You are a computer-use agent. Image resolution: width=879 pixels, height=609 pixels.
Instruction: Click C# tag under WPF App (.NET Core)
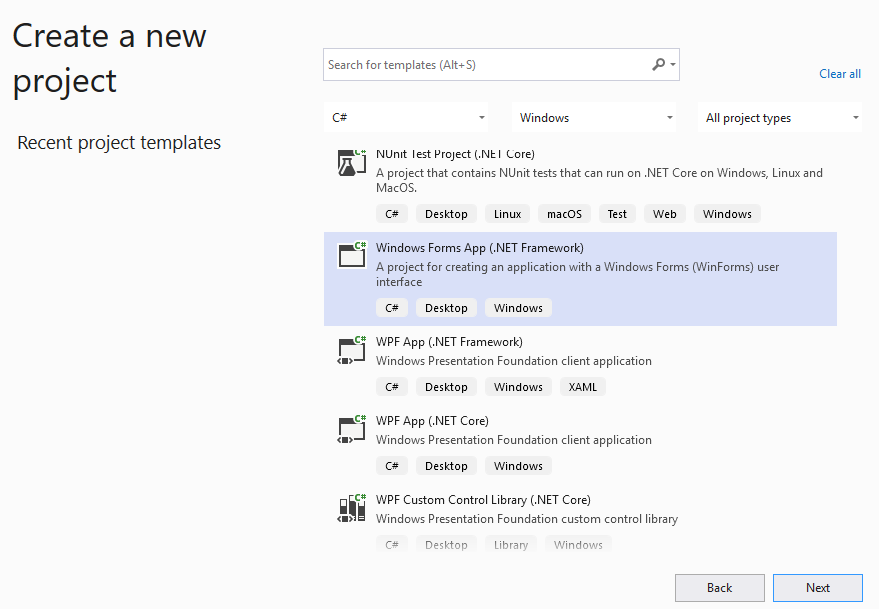392,466
